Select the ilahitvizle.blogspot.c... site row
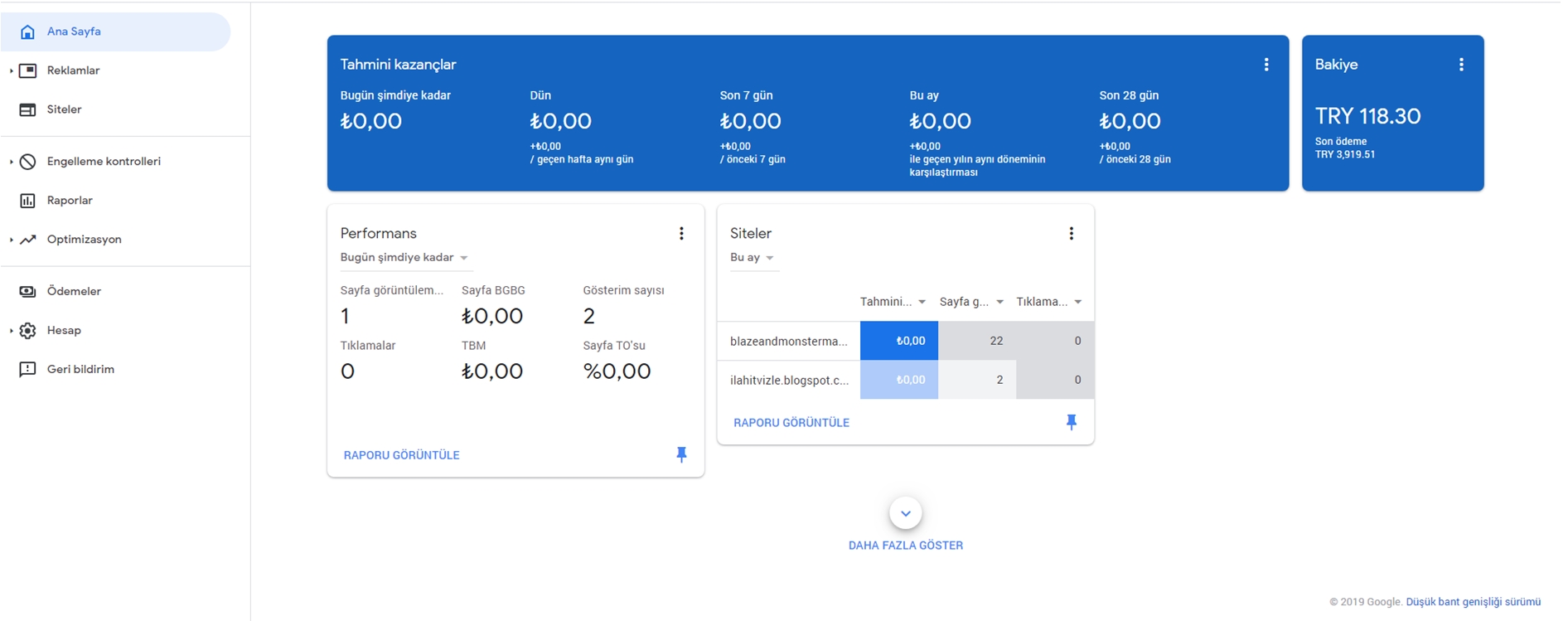1568x621 pixels. (x=905, y=380)
